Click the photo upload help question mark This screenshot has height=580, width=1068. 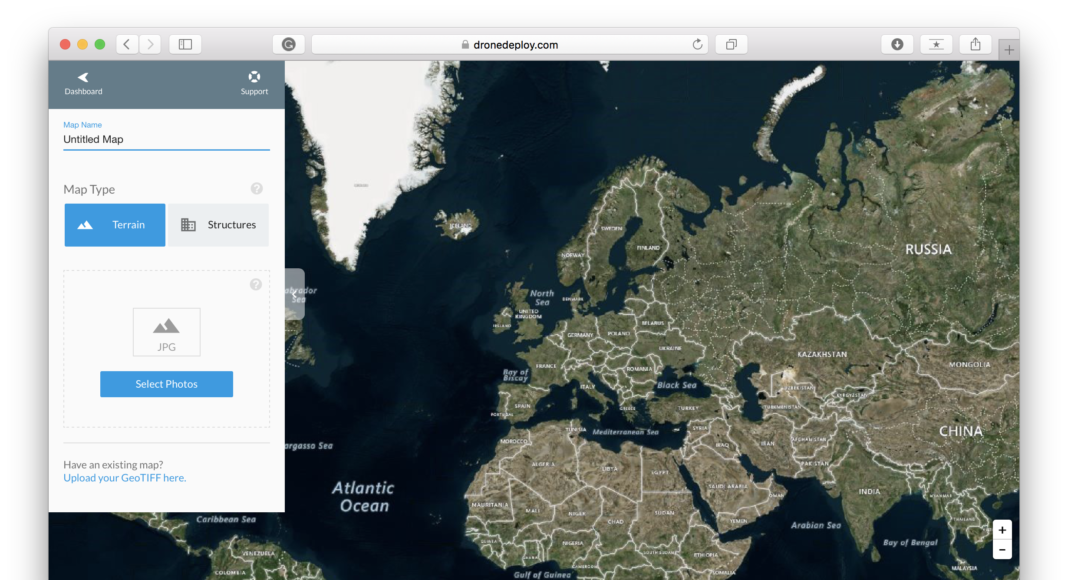pos(256,285)
